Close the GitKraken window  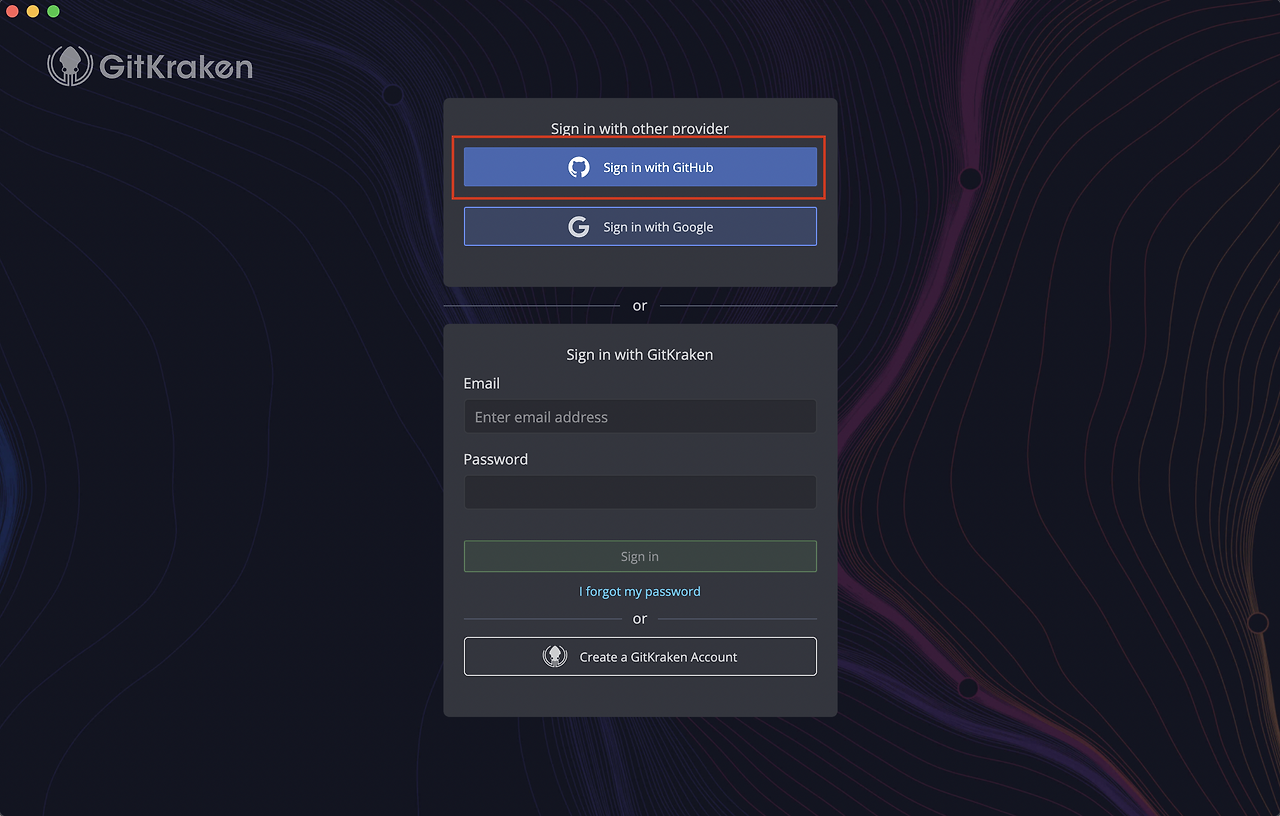coord(11,11)
